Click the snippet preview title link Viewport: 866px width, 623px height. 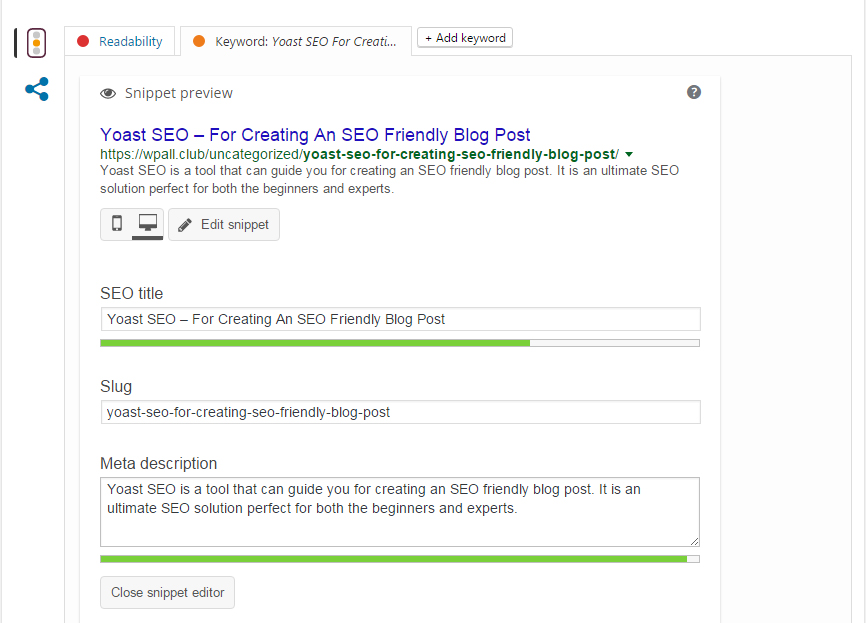[x=315, y=135]
